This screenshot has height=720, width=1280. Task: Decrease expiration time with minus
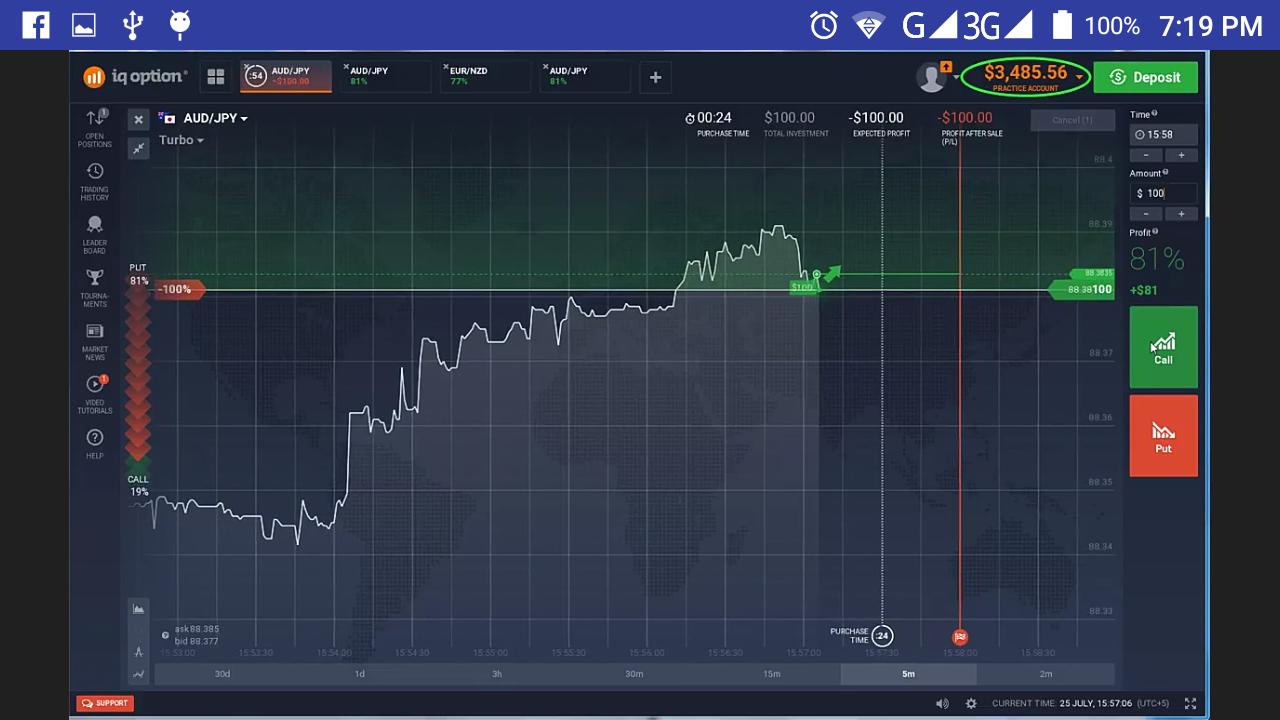1146,155
